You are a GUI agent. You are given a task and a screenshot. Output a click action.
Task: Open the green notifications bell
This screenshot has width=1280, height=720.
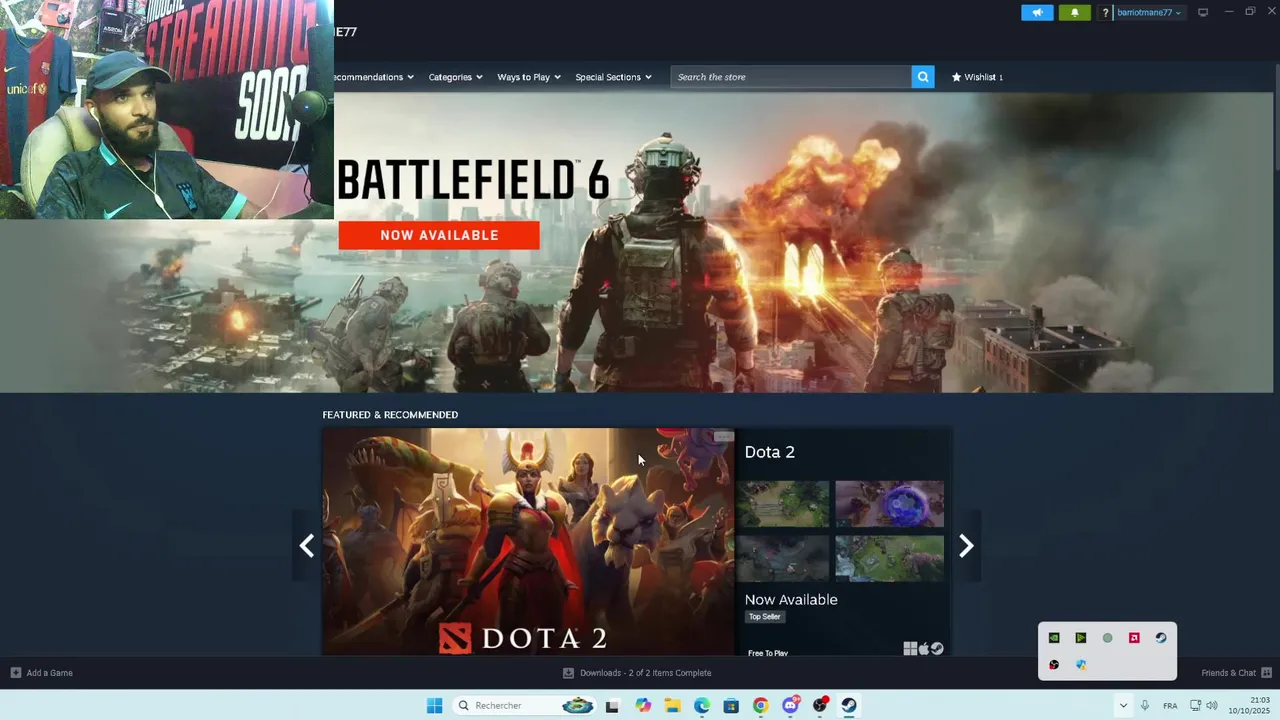[x=1075, y=13]
